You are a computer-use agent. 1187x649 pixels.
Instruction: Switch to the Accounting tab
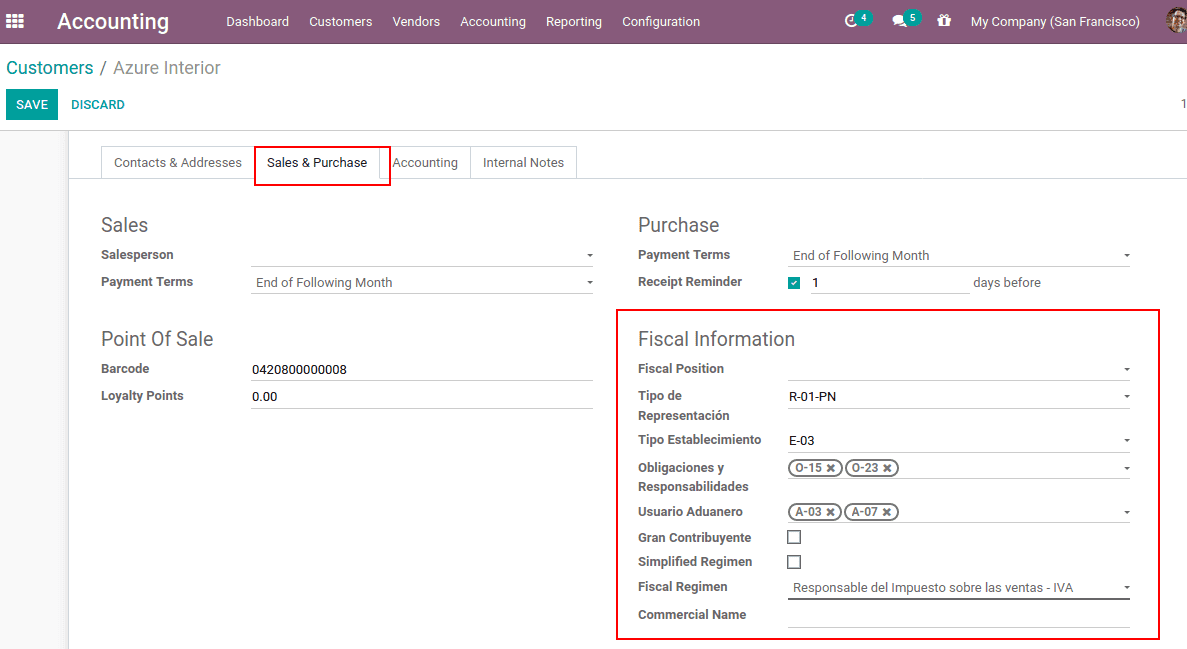(425, 163)
